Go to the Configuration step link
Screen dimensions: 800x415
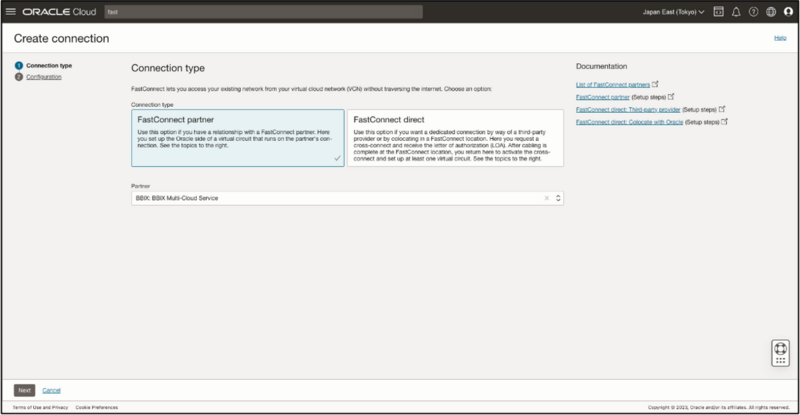[x=44, y=77]
